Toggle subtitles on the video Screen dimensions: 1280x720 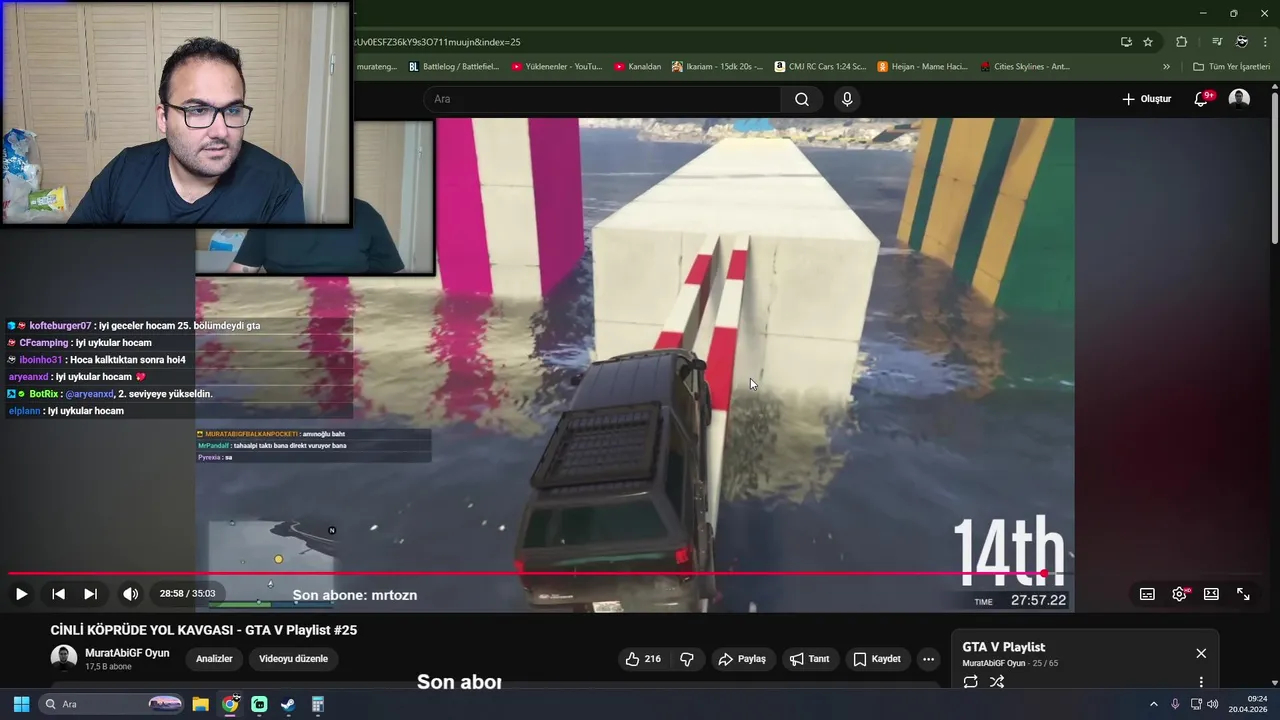pos(1147,594)
